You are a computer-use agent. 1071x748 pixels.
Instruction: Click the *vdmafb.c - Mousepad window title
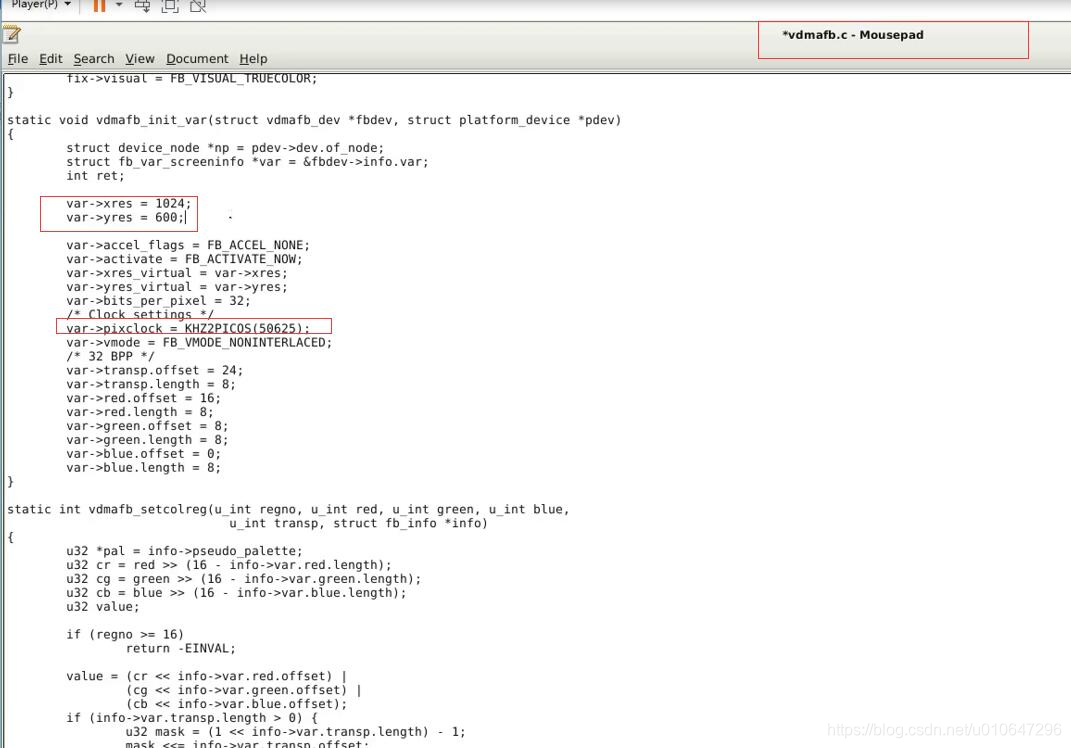(852, 35)
